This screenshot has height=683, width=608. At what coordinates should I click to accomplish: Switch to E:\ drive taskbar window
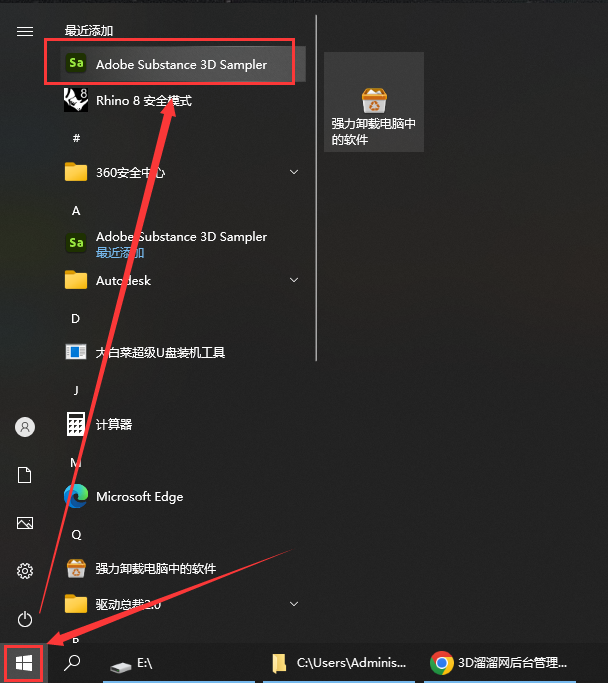point(179,663)
